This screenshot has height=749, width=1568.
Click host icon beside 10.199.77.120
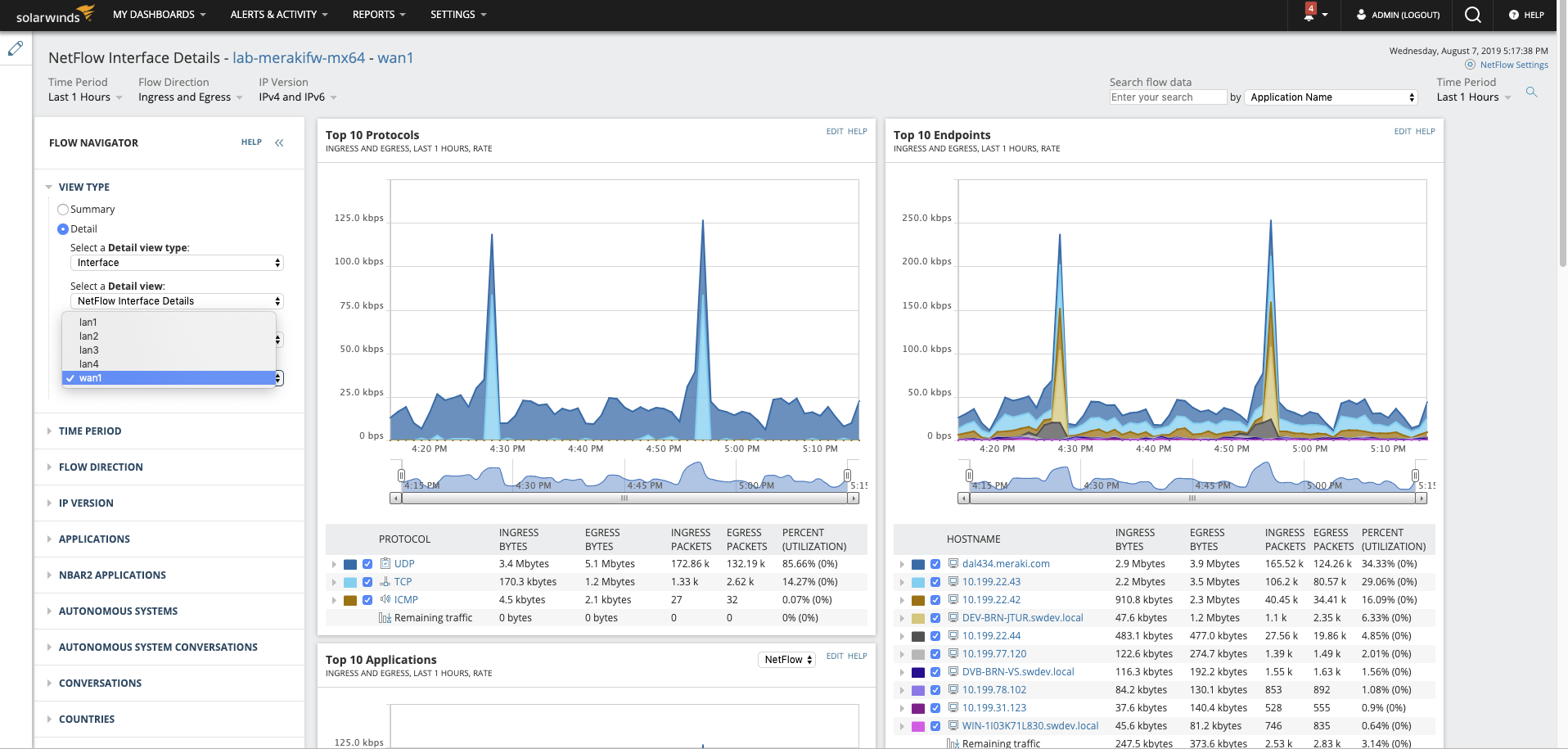pos(953,653)
